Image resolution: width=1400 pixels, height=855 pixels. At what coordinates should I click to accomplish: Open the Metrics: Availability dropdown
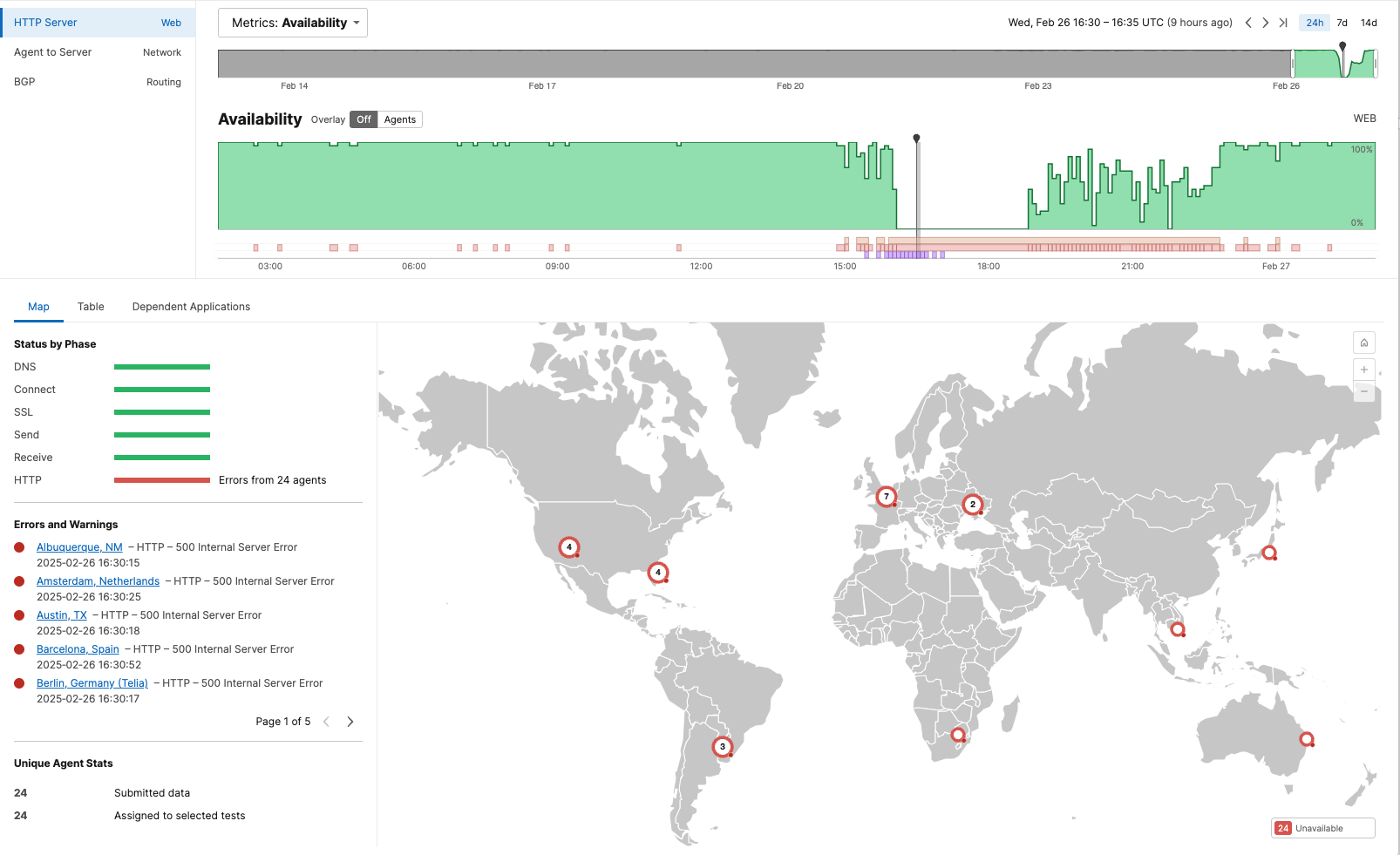tap(293, 23)
